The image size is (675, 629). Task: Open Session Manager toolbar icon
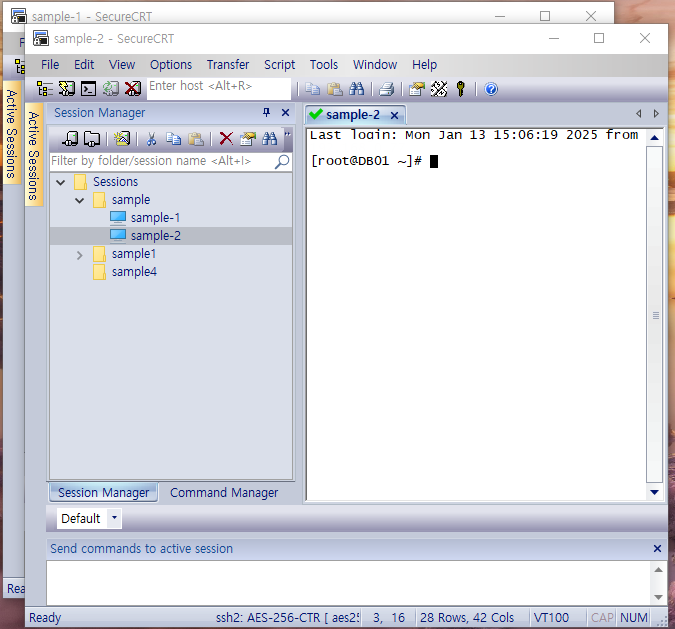[44, 89]
